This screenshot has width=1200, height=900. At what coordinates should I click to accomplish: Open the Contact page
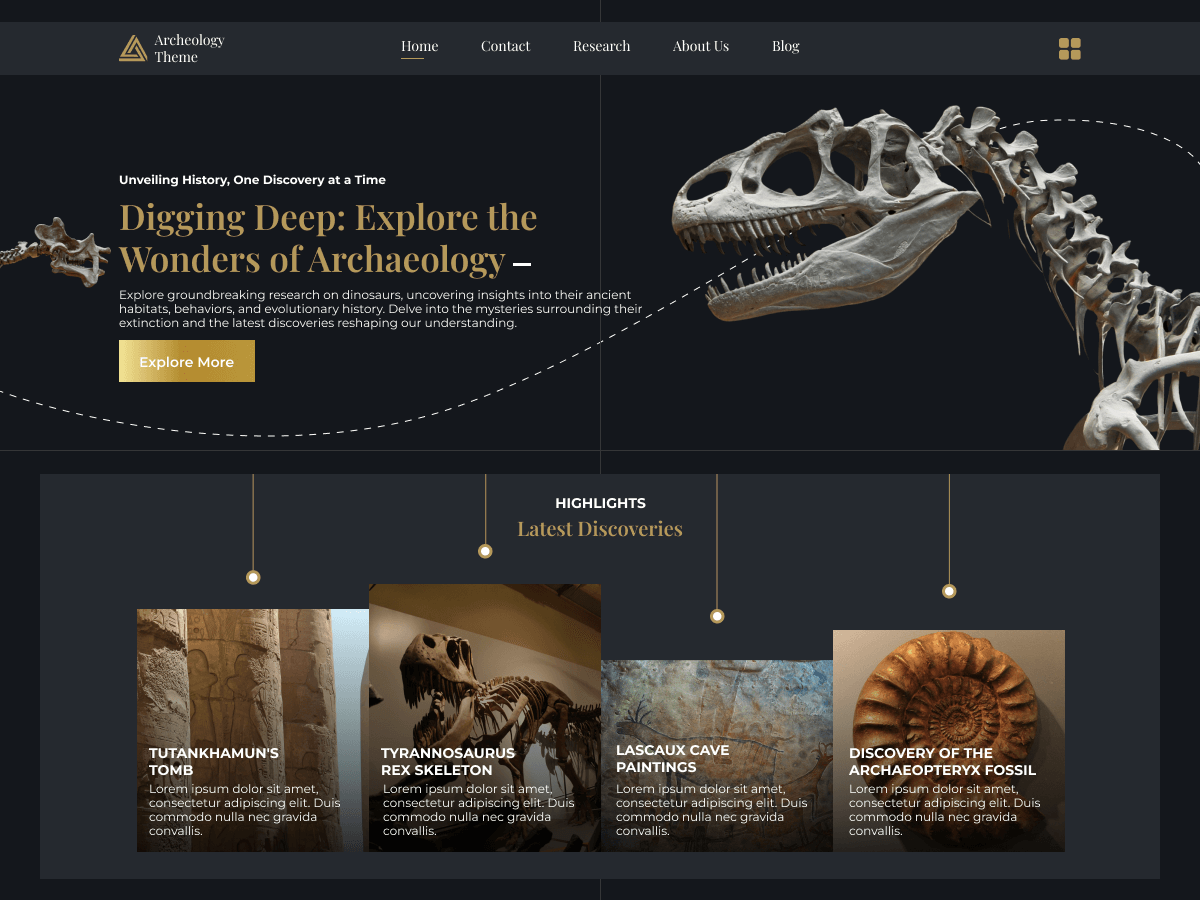tap(505, 46)
